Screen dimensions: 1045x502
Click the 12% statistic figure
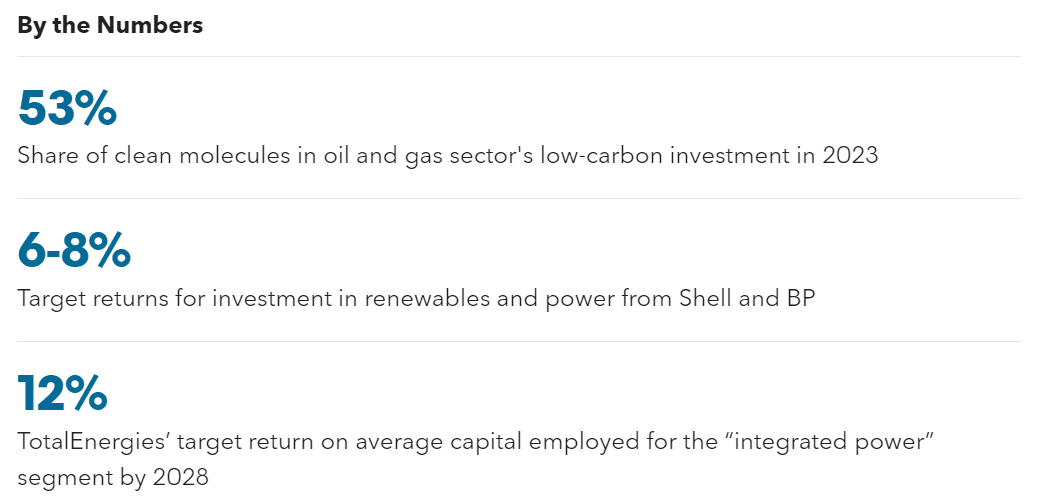(63, 393)
